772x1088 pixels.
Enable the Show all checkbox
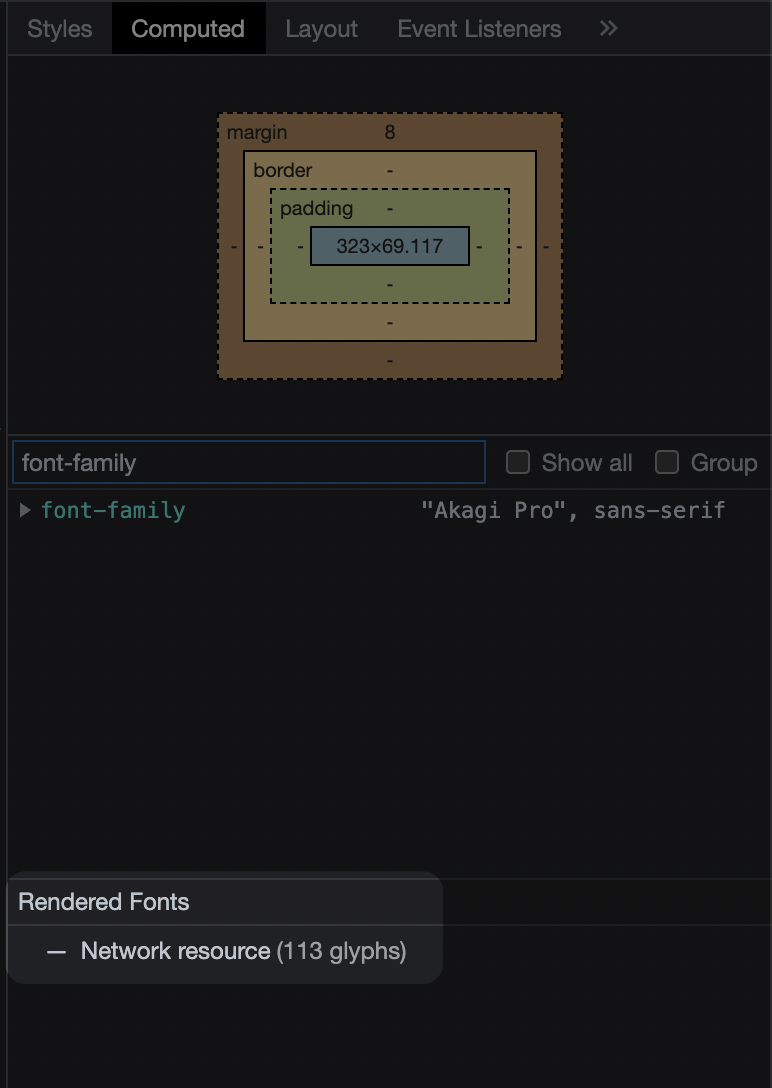coord(517,462)
